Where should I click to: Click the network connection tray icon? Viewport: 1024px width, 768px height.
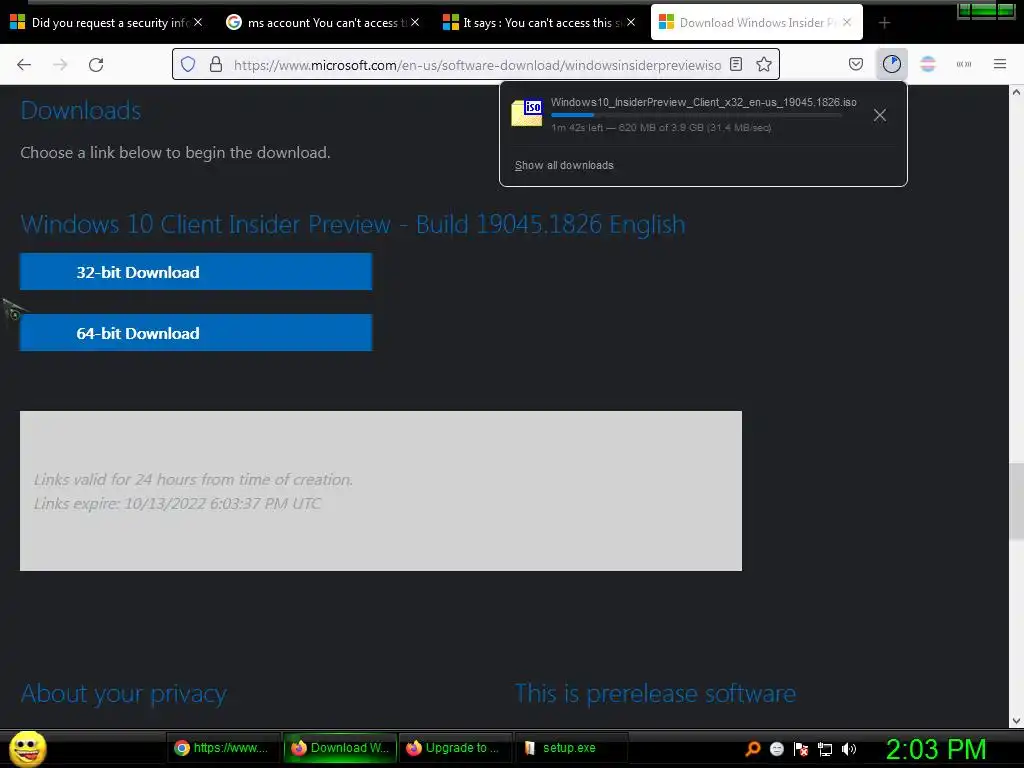825,748
